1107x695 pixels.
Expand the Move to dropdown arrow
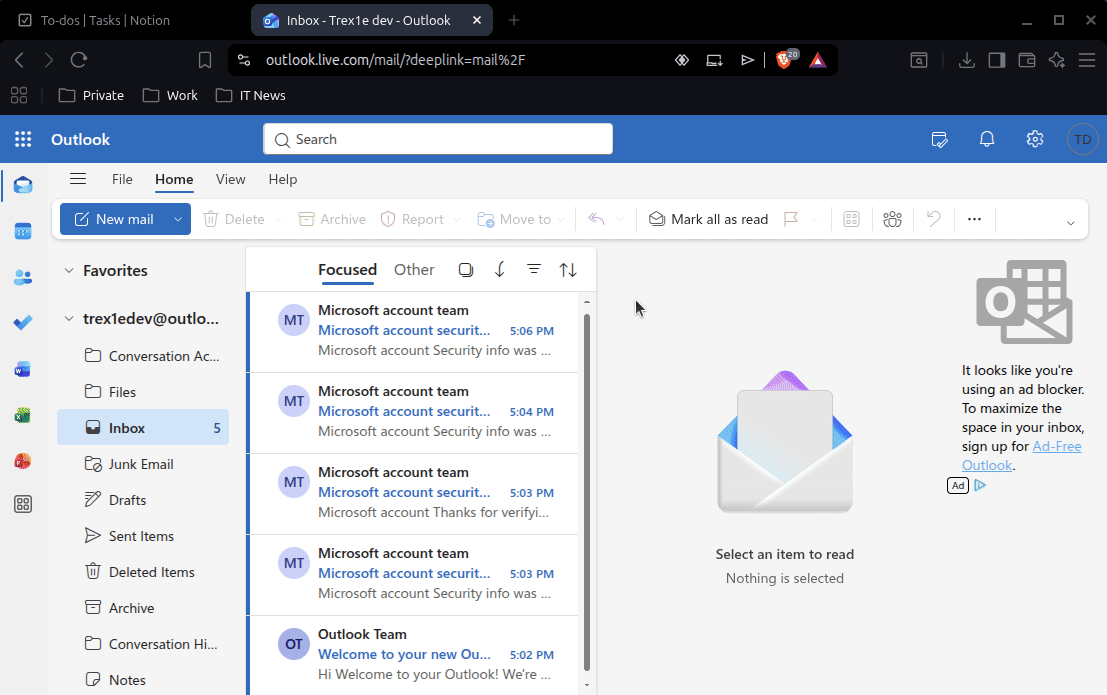[561, 220]
